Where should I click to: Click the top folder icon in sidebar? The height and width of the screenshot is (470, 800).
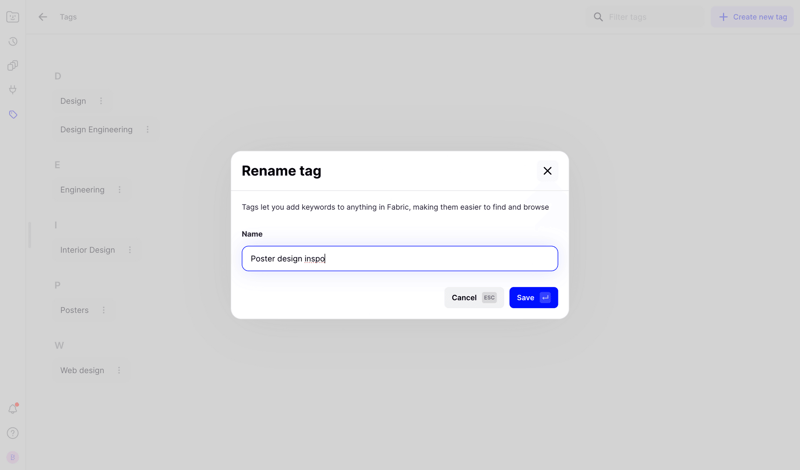point(13,17)
